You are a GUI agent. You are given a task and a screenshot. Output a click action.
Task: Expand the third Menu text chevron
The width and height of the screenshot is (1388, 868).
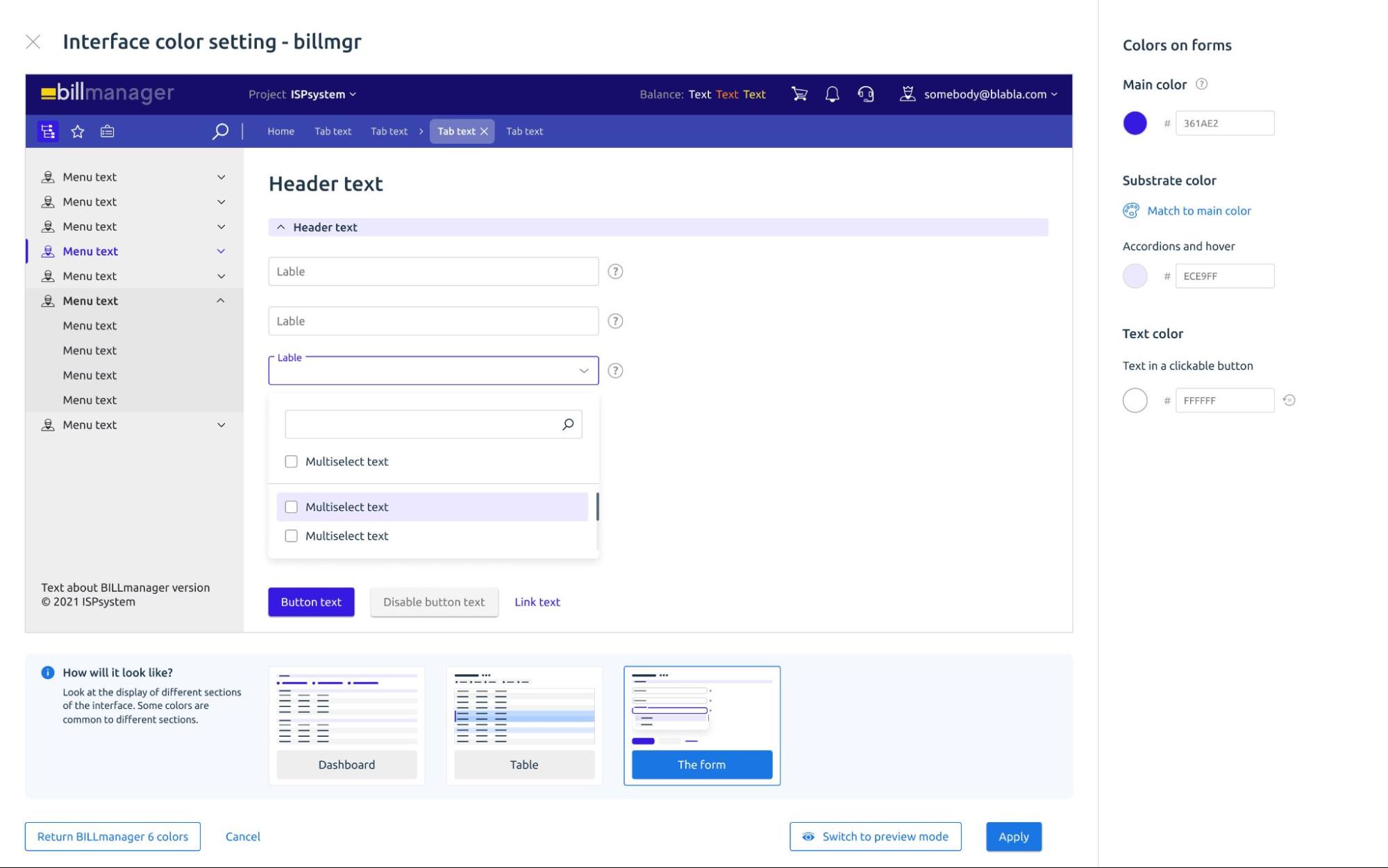(x=221, y=227)
